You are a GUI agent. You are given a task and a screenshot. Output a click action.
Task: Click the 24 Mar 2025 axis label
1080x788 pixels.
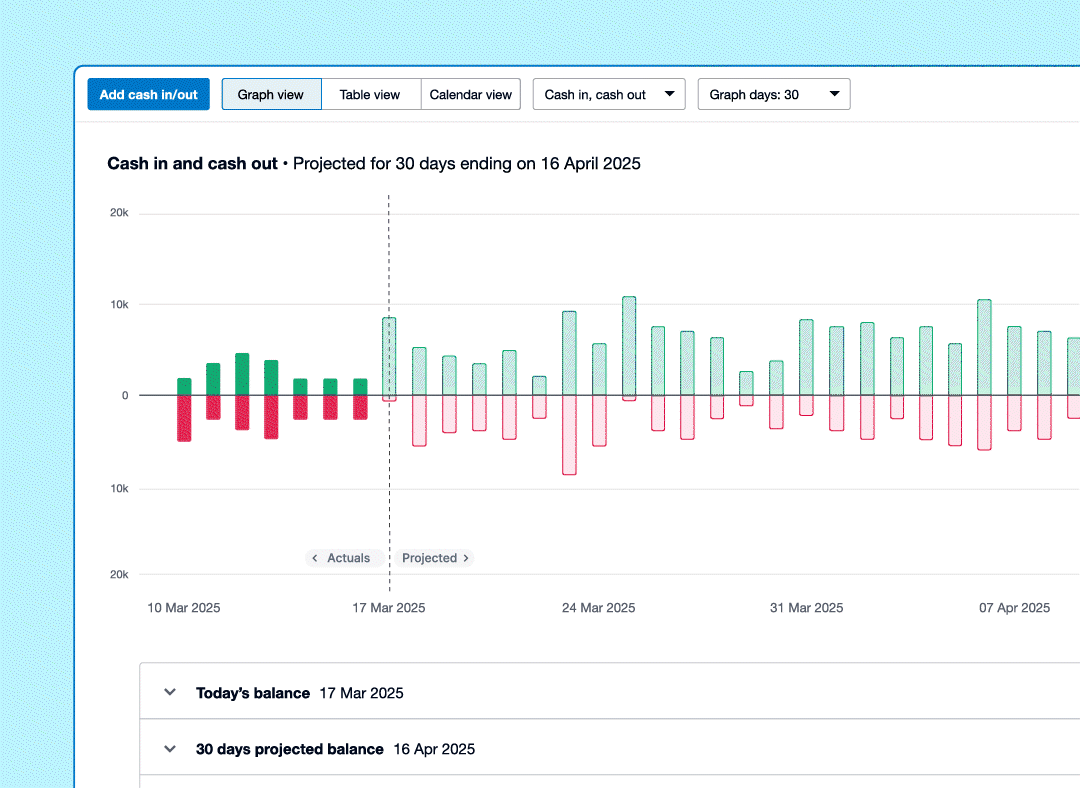[x=598, y=608]
